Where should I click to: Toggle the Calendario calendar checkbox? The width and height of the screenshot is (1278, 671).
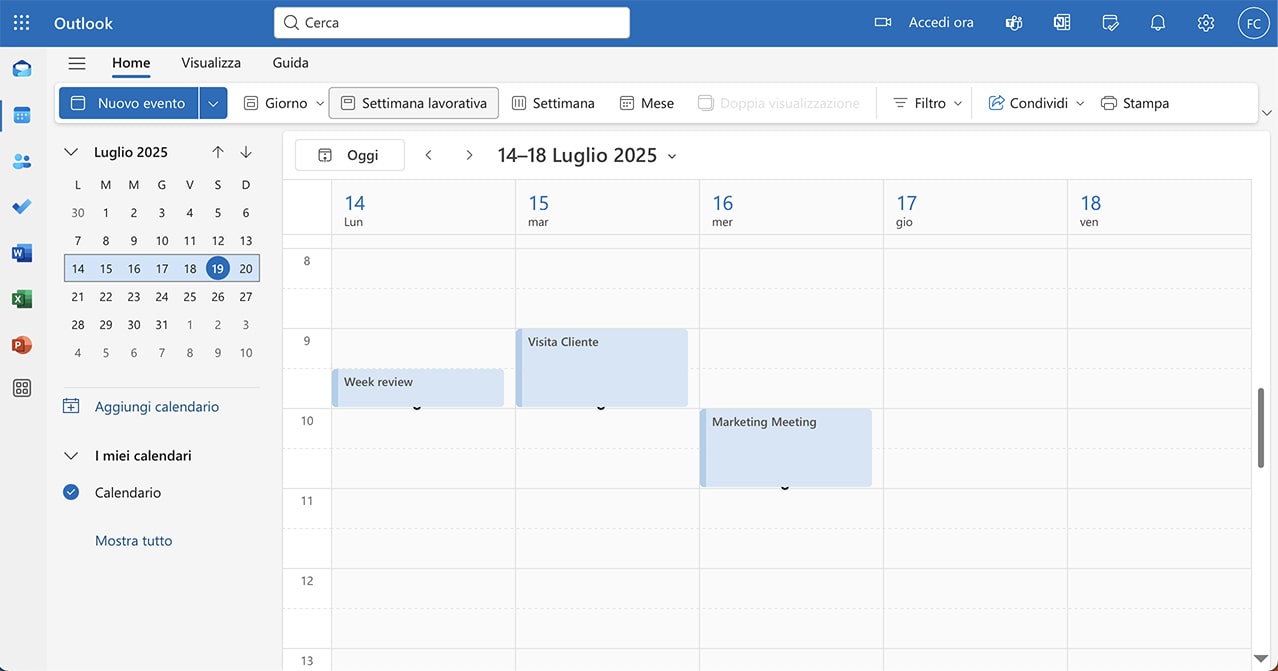71,492
